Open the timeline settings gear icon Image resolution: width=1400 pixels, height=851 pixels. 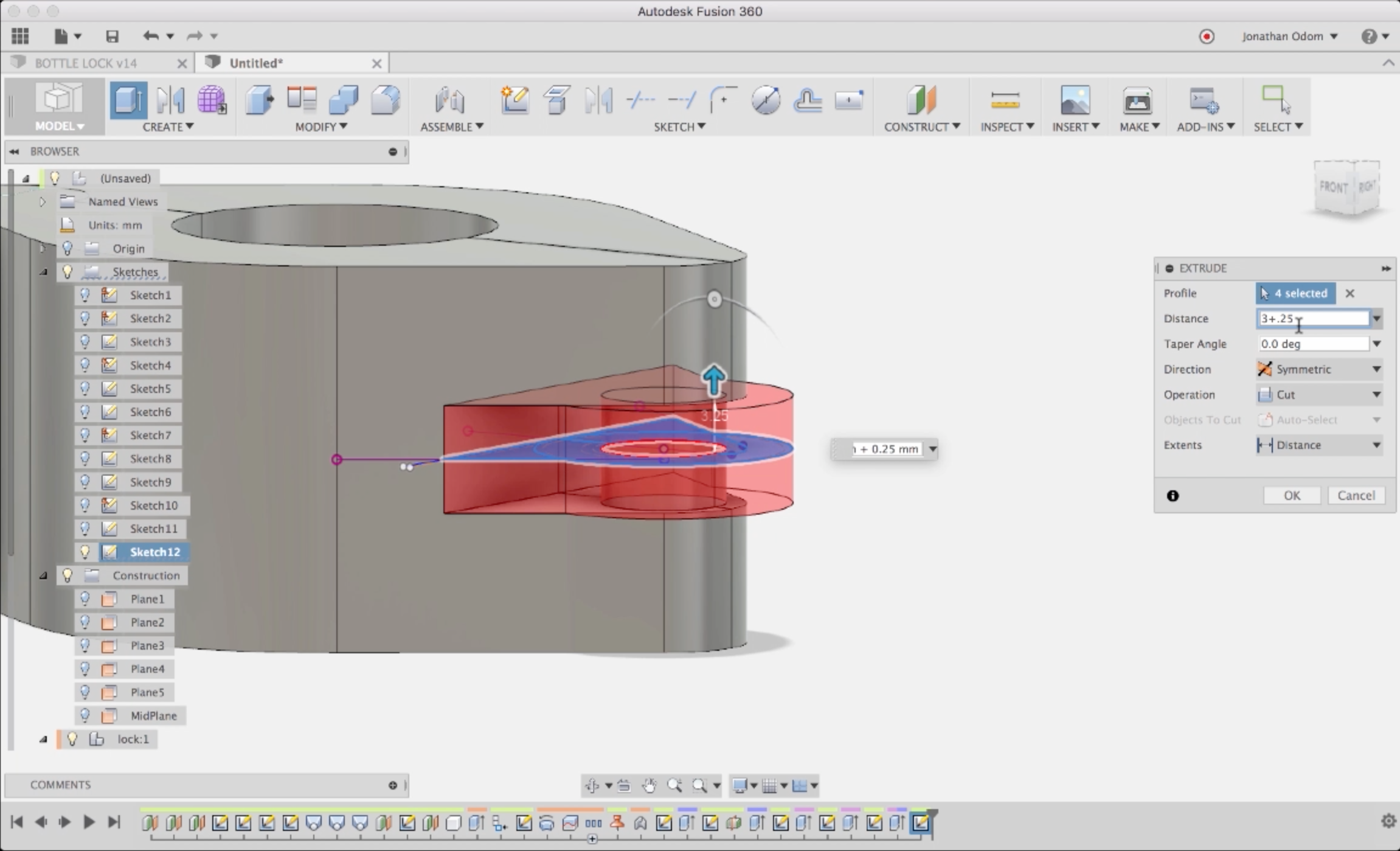[1388, 821]
